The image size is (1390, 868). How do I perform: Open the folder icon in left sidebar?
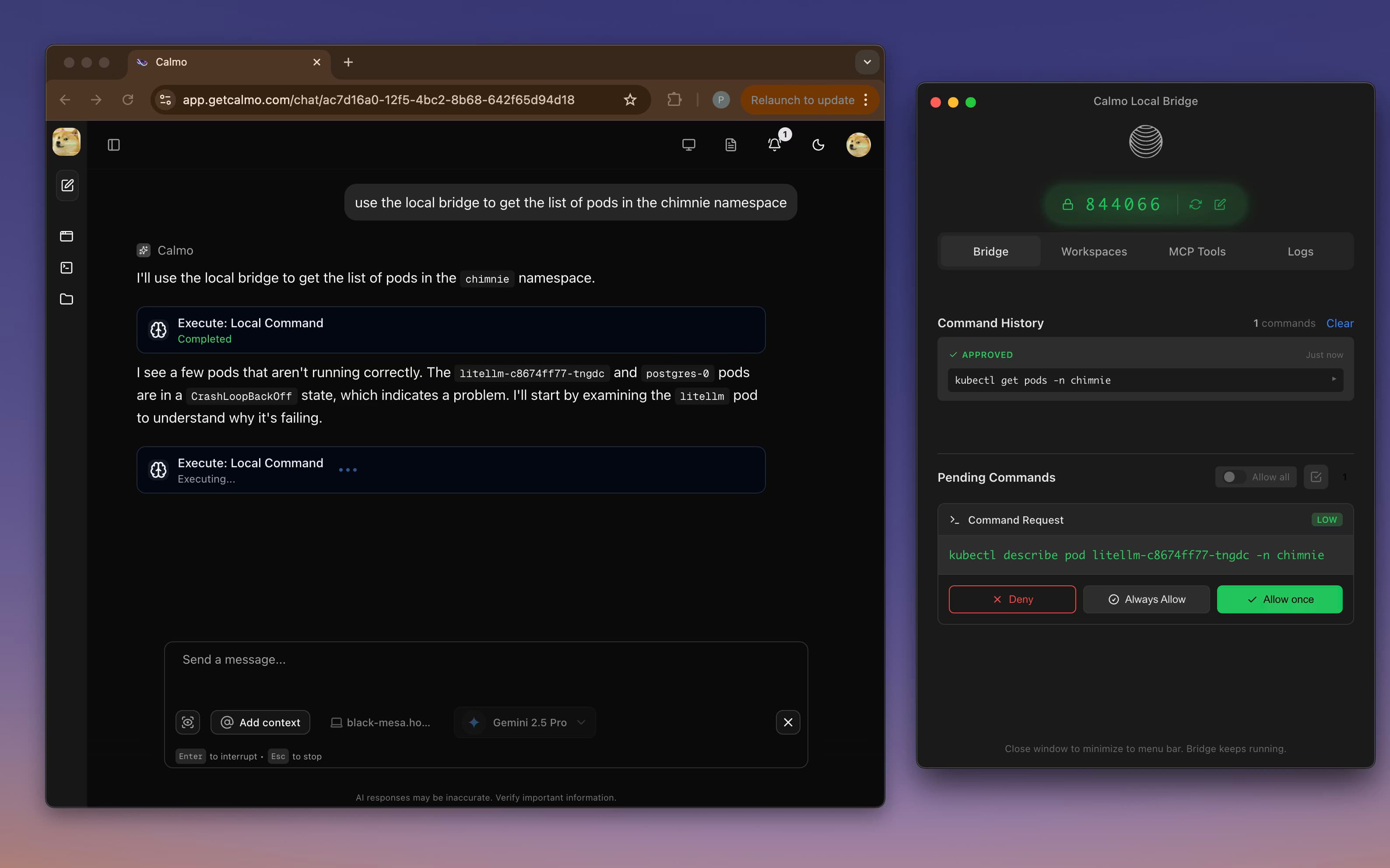pyautogui.click(x=67, y=299)
